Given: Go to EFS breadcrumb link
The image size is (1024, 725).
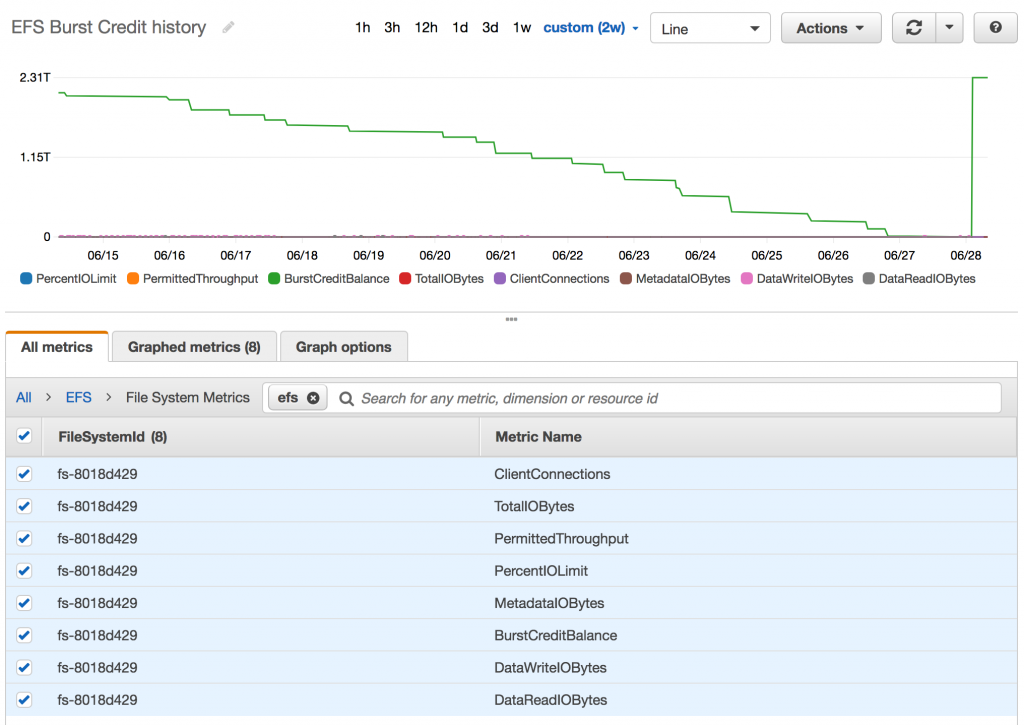Looking at the screenshot, I should pos(78,398).
